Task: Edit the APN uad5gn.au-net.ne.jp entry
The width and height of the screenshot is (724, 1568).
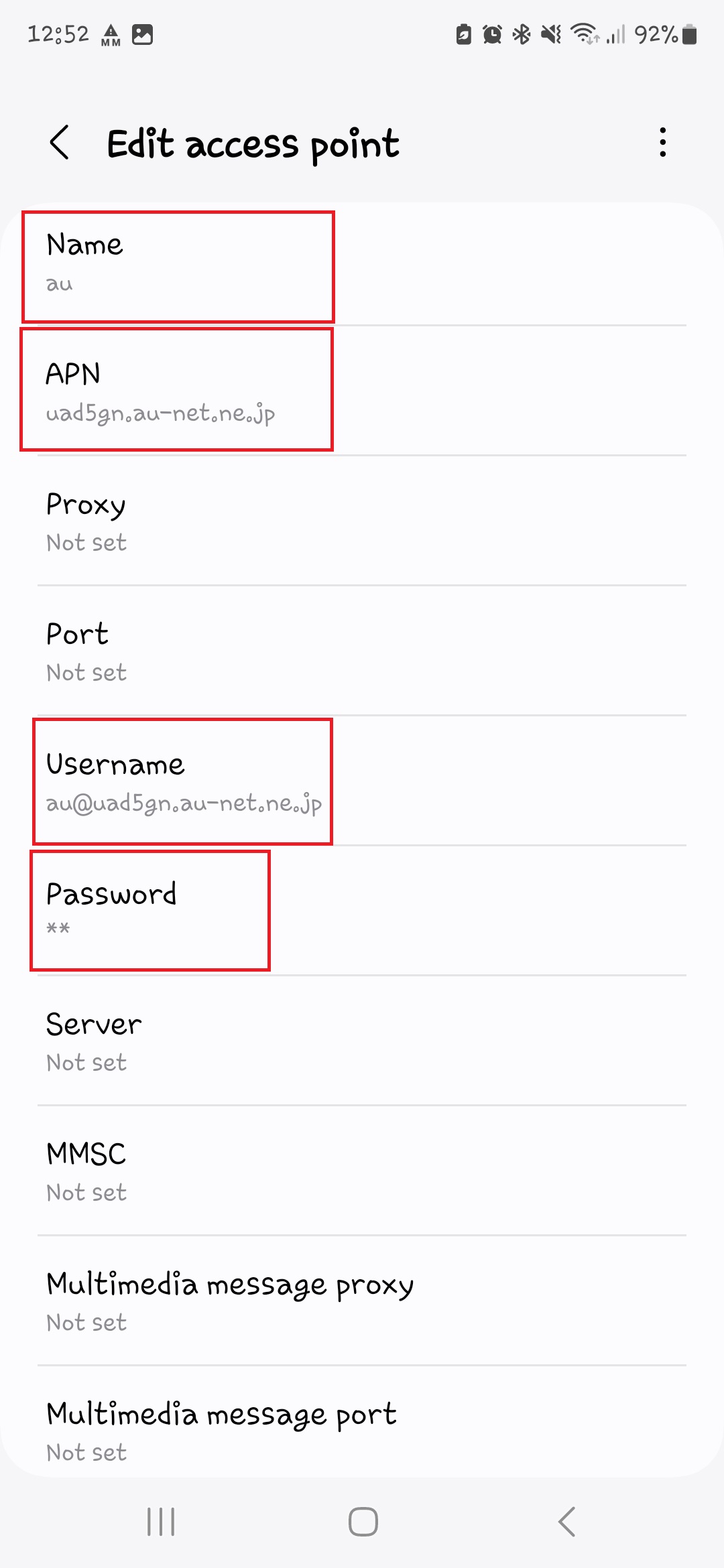Action: (x=362, y=391)
